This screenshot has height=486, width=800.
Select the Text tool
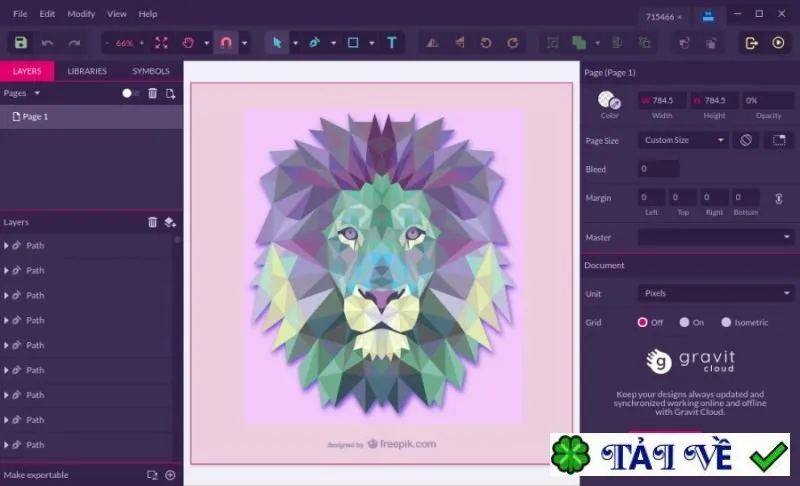pyautogui.click(x=392, y=43)
